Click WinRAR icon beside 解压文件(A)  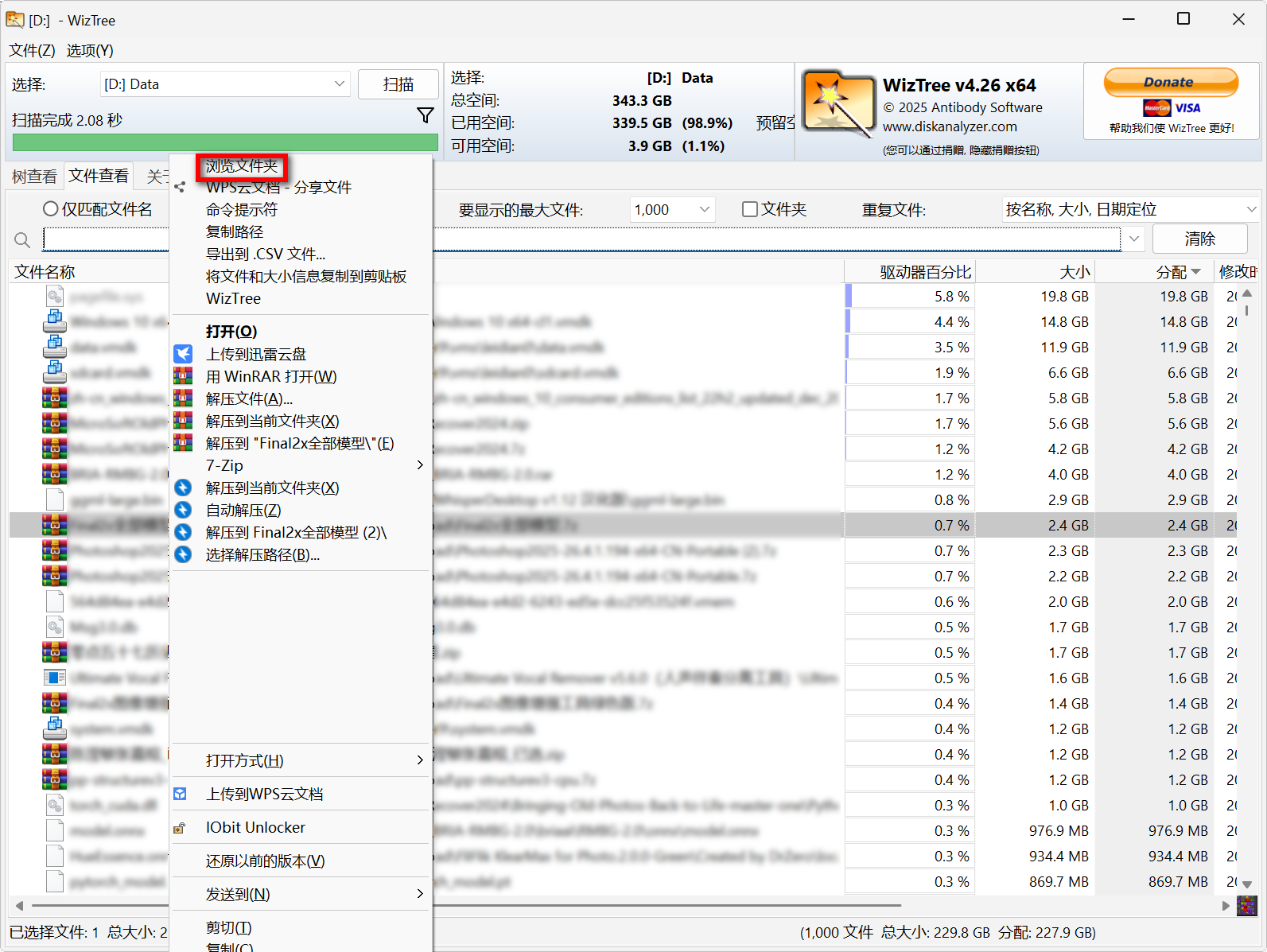pyautogui.click(x=183, y=398)
